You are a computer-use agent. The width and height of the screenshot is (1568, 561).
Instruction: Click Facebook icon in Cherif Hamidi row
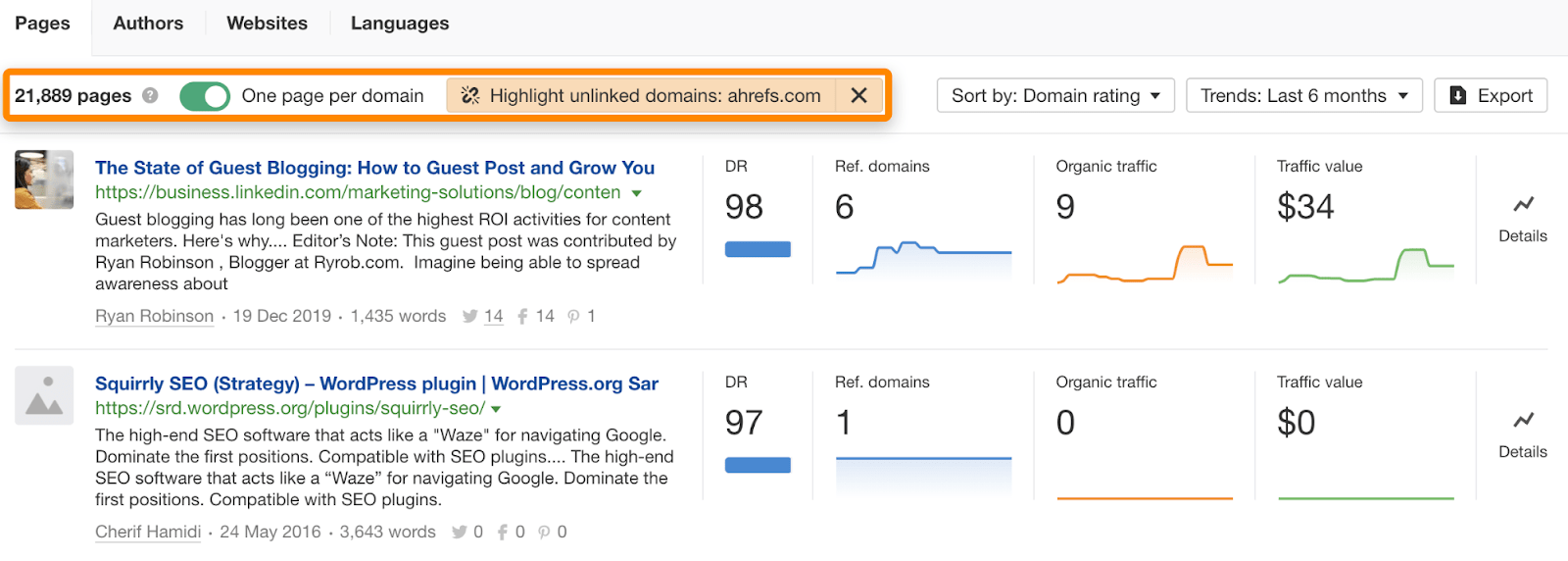point(502,532)
